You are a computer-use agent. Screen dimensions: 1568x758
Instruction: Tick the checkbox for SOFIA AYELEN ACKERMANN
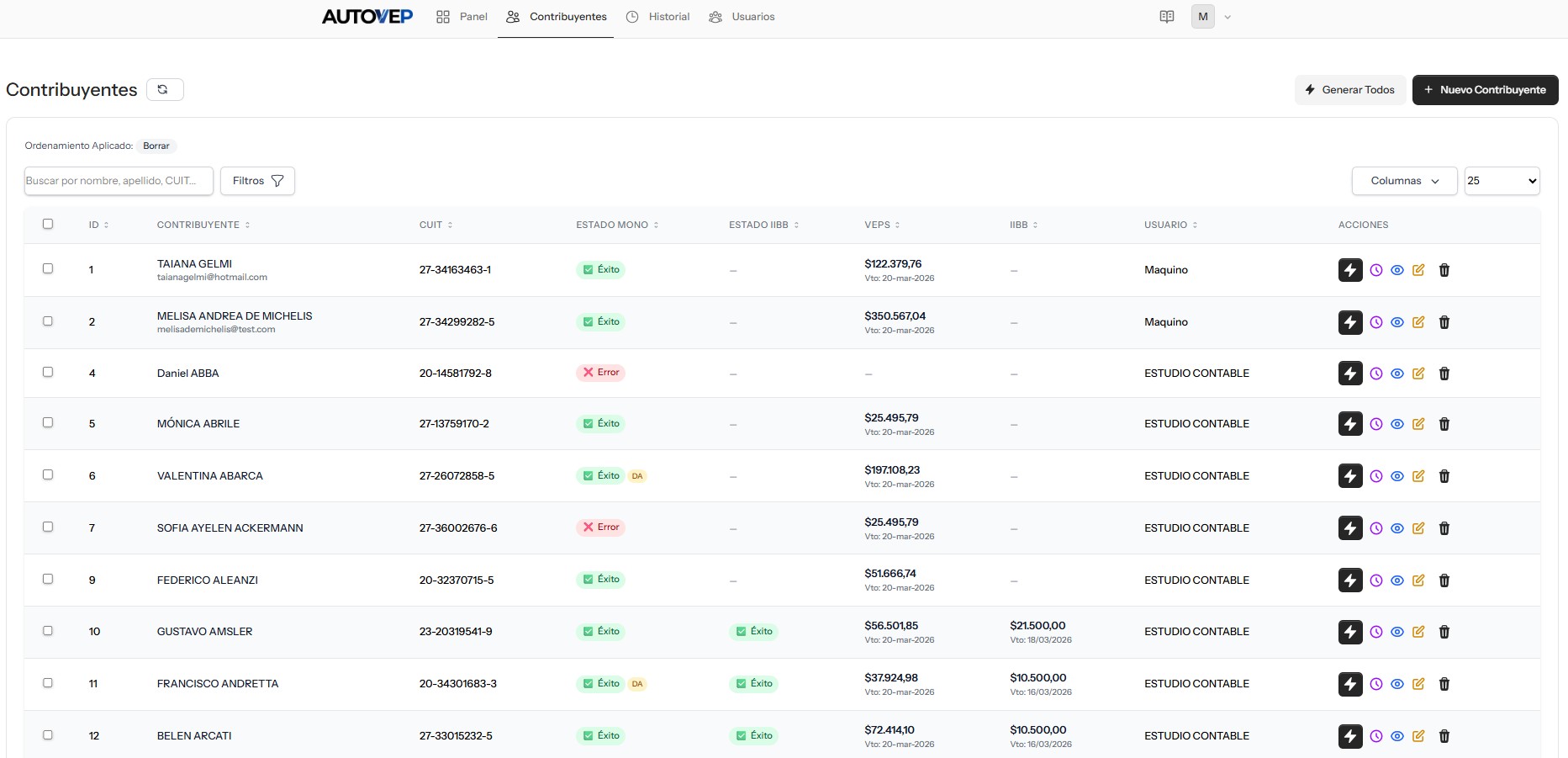coord(48,527)
